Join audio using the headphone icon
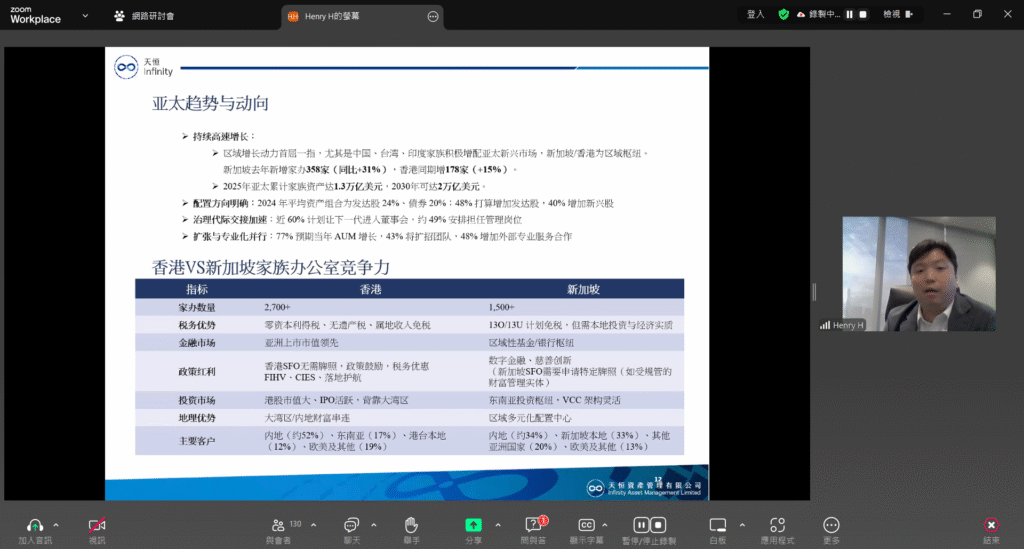 pyautogui.click(x=35, y=525)
